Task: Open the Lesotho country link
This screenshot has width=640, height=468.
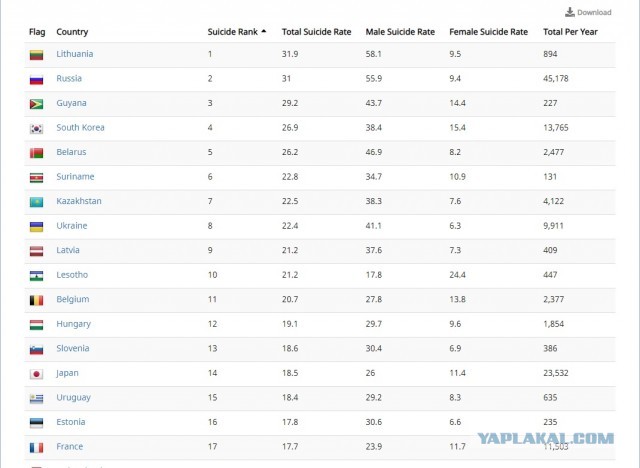Action: [x=72, y=275]
